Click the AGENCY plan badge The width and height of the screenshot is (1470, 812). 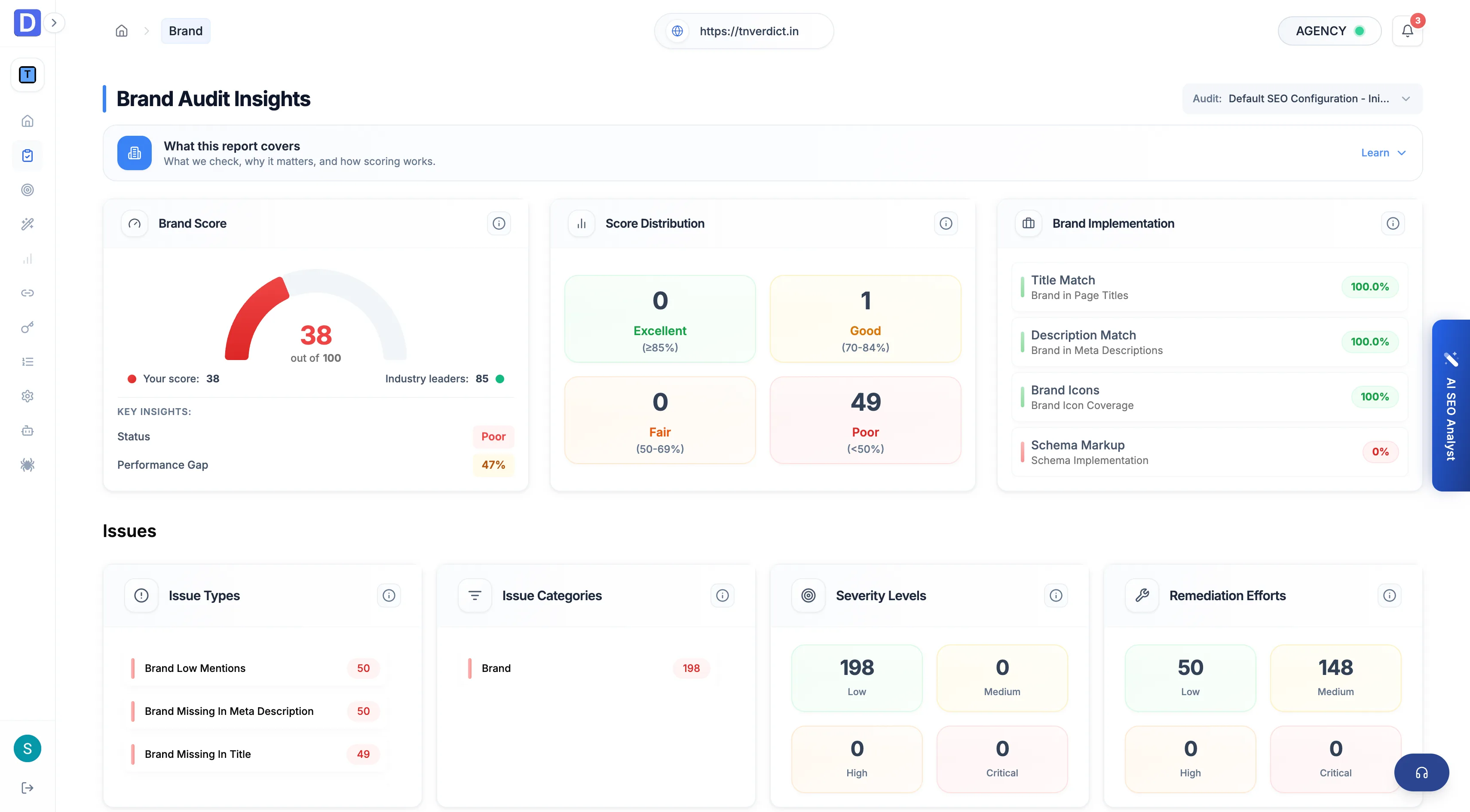(x=1329, y=31)
